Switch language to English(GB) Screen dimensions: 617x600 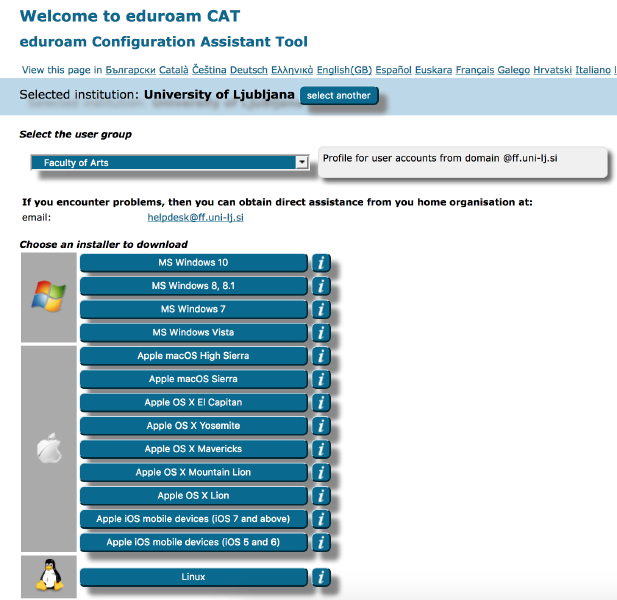coord(344,70)
